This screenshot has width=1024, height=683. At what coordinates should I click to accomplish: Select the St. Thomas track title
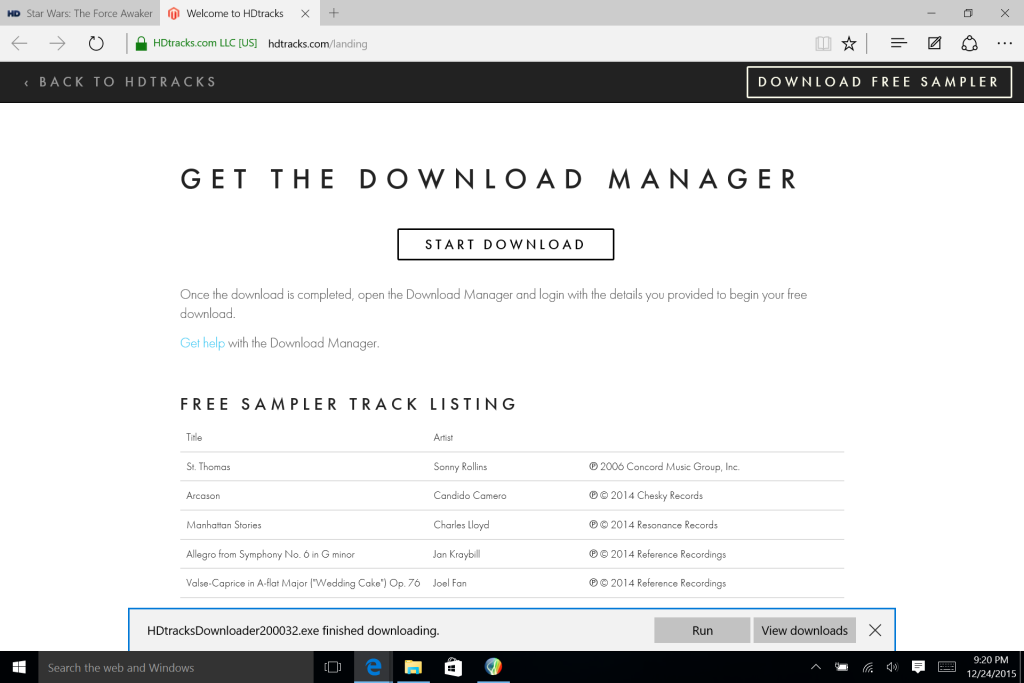[208, 466]
